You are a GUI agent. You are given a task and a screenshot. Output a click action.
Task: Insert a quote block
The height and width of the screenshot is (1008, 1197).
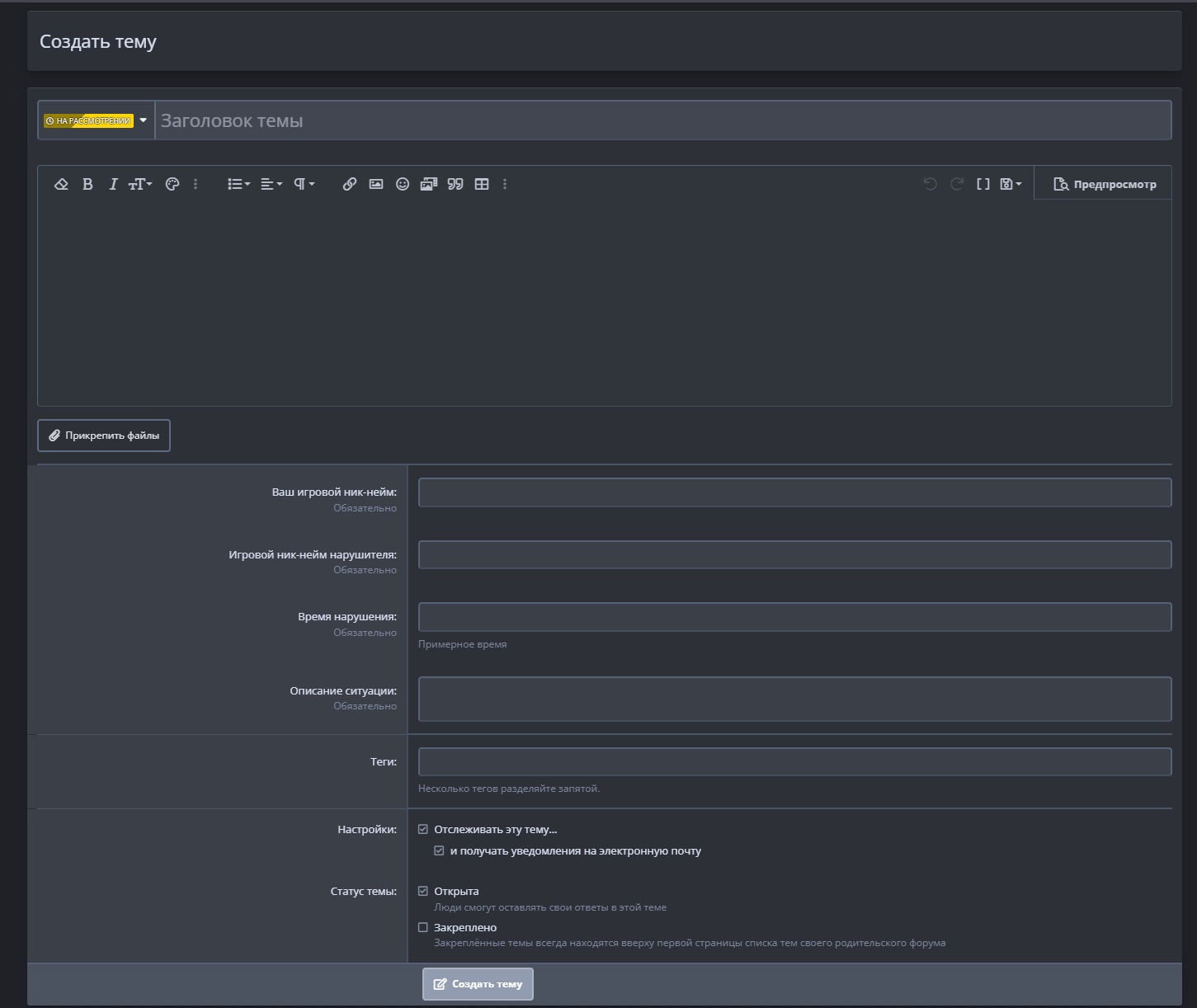455,184
